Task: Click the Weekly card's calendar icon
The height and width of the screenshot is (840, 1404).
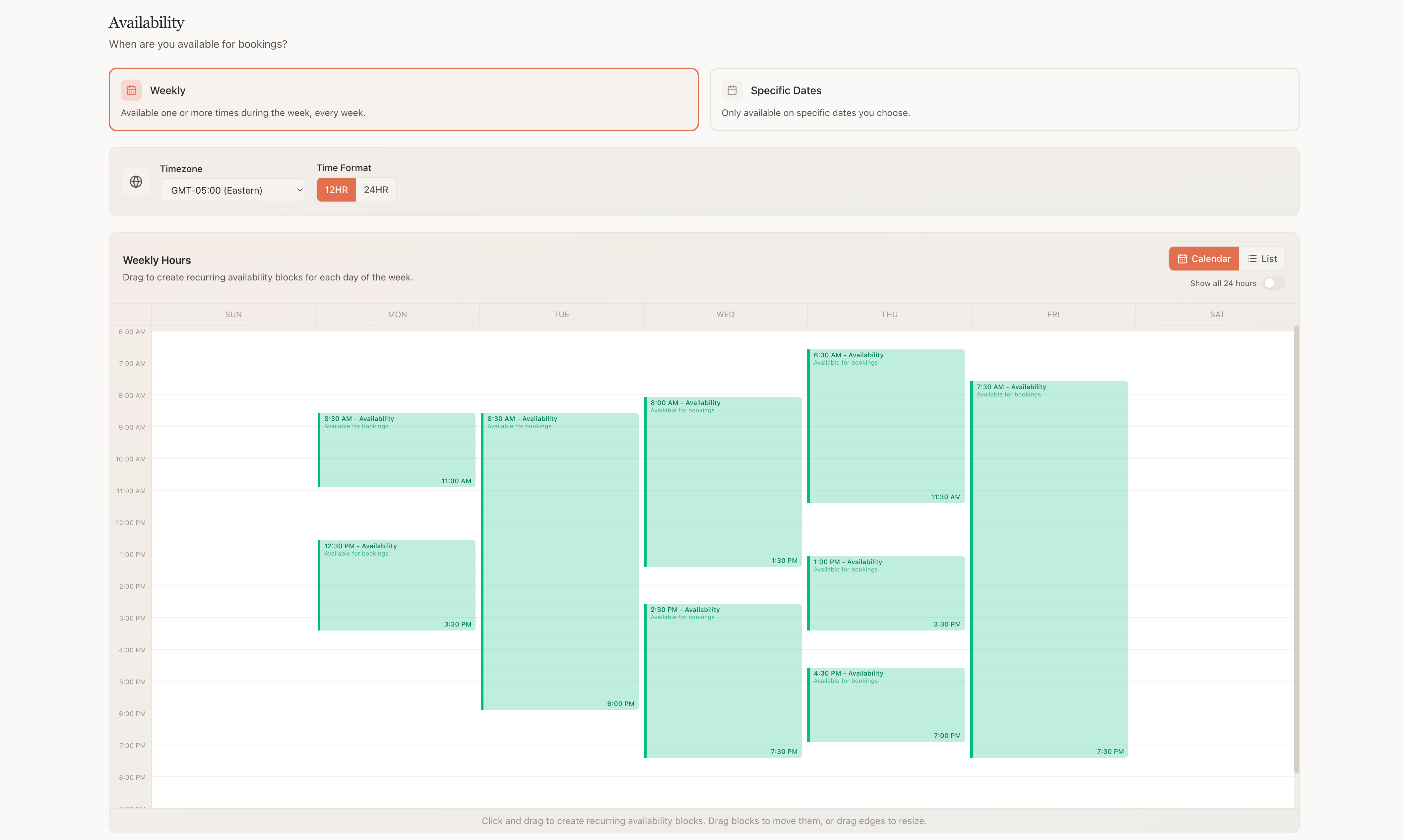Action: pos(131,90)
